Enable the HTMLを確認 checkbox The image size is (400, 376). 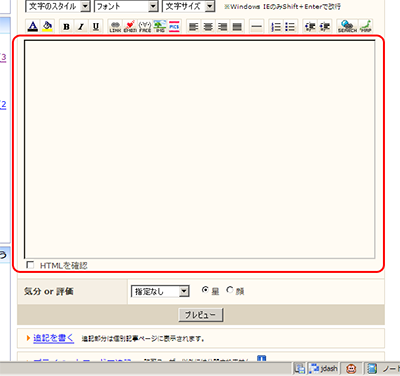tap(30, 265)
